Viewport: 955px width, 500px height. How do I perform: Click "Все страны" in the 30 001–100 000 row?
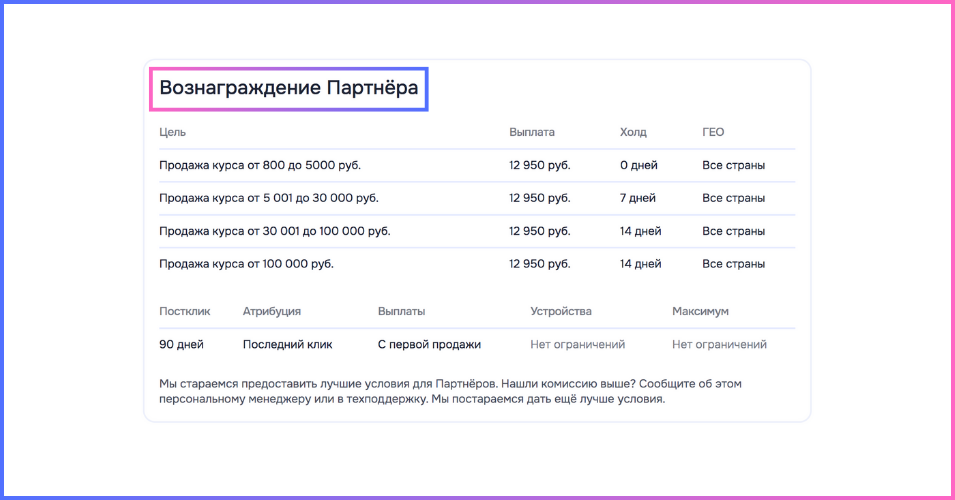pos(733,231)
